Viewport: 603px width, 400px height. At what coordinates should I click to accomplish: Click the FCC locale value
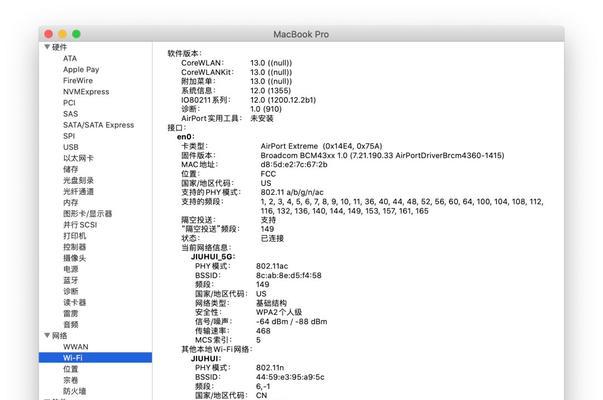[x=268, y=174]
